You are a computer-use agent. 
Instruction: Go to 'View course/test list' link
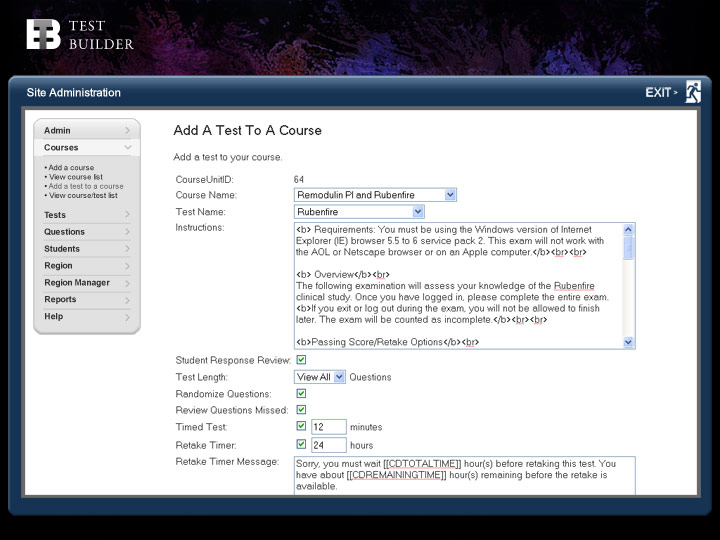pyautogui.click(x=82, y=195)
